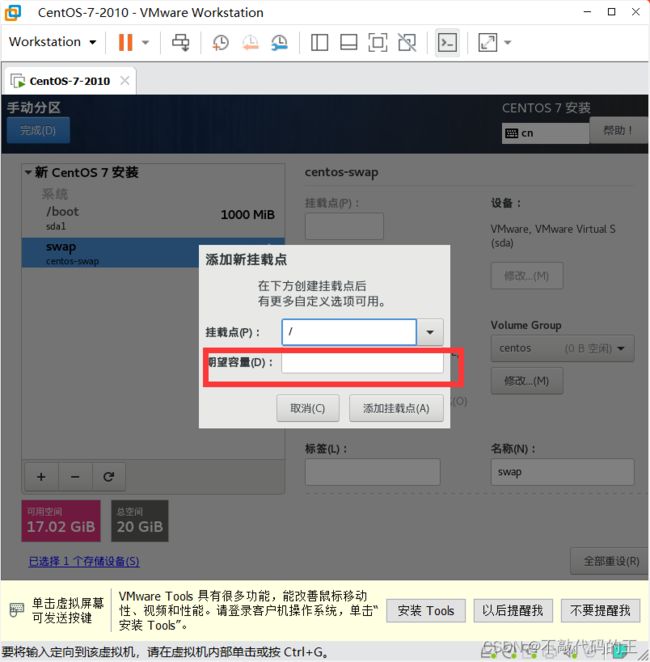The image size is (650, 662).
Task: Expand the stretch display dropdown arrow
Action: pyautogui.click(x=508, y=42)
